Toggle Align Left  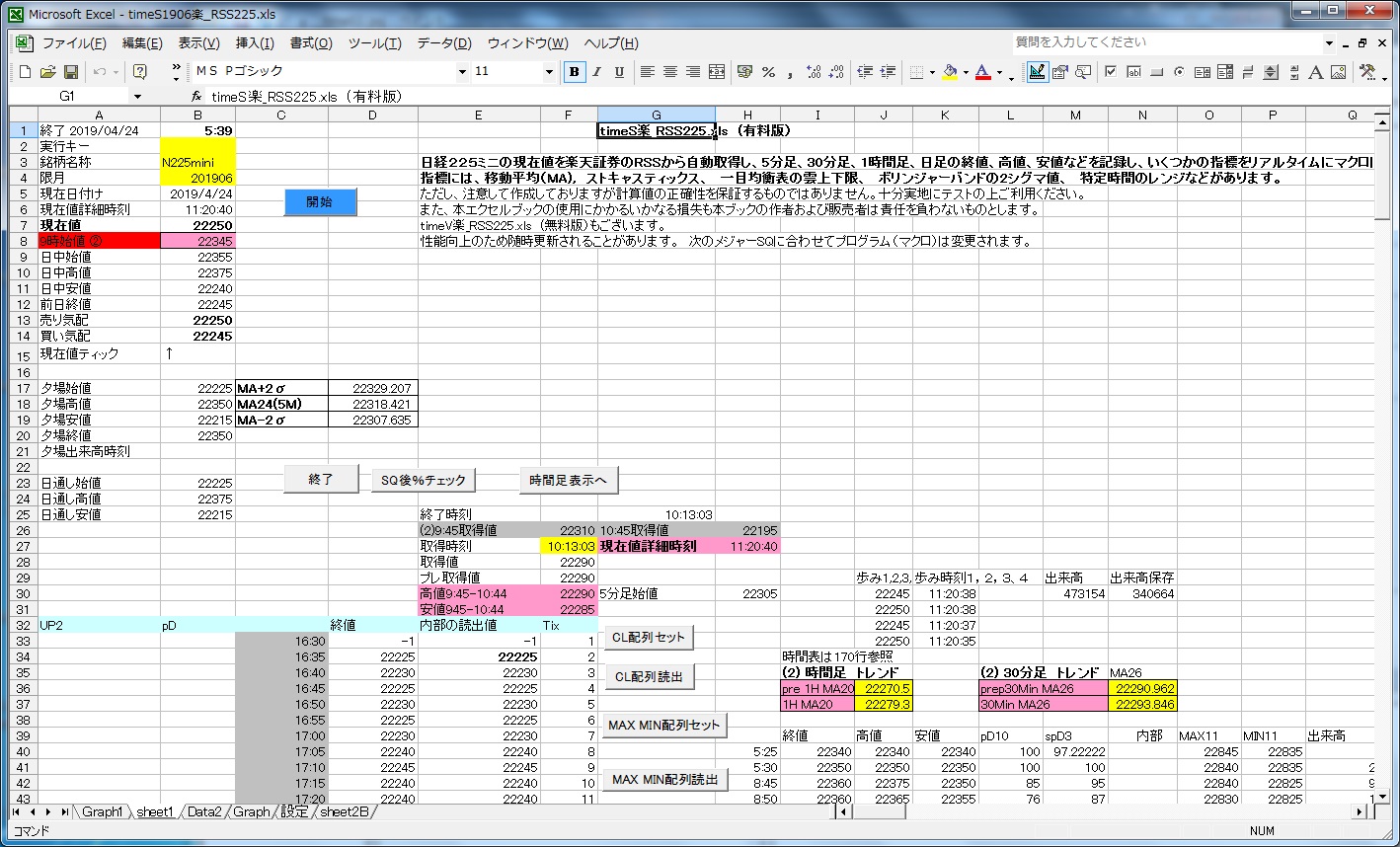coord(648,71)
